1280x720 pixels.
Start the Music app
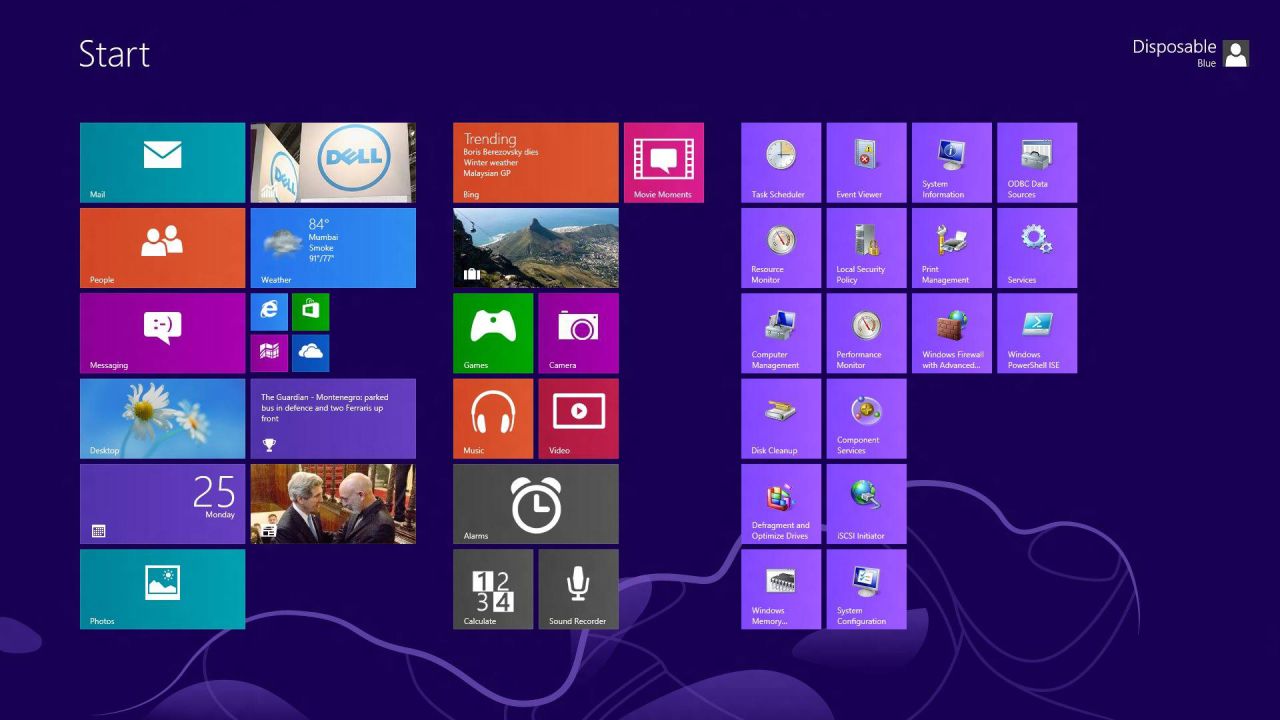click(x=493, y=418)
